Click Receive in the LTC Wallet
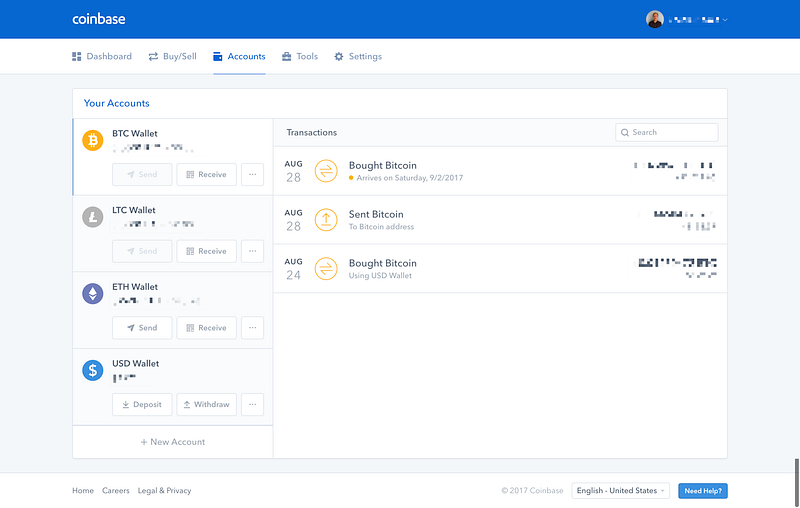Viewport: 800px width, 508px height. coord(207,251)
